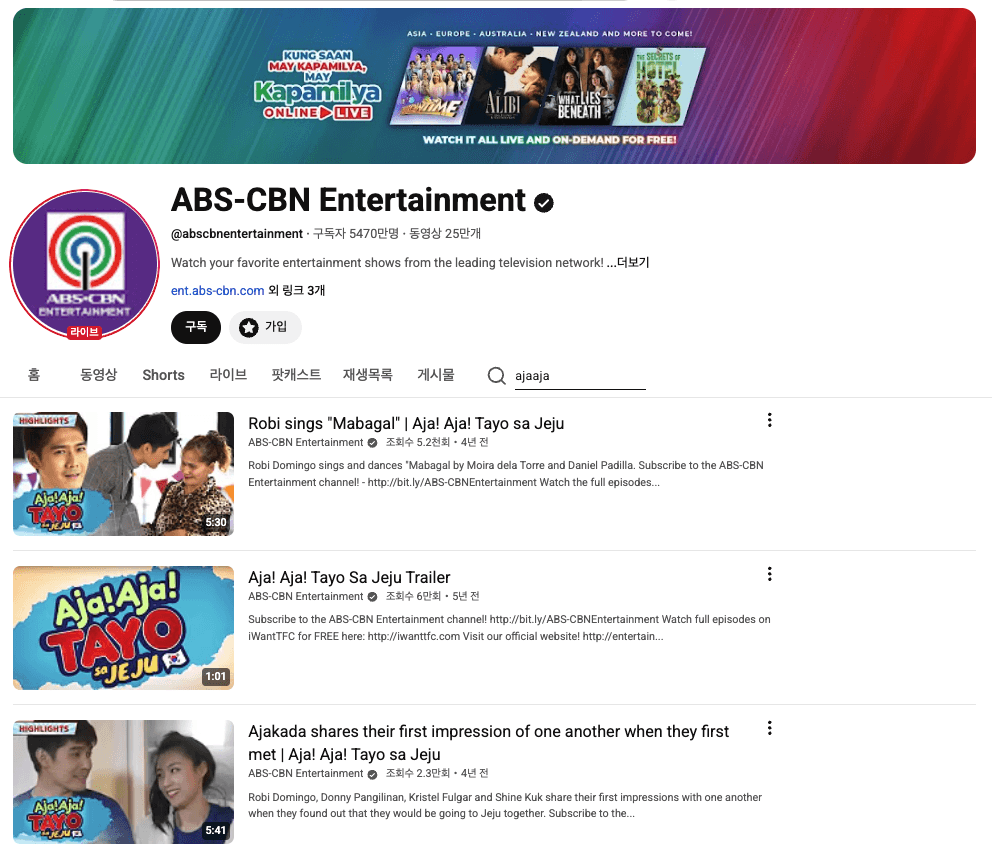Switch to the 홈 tab

[34, 375]
